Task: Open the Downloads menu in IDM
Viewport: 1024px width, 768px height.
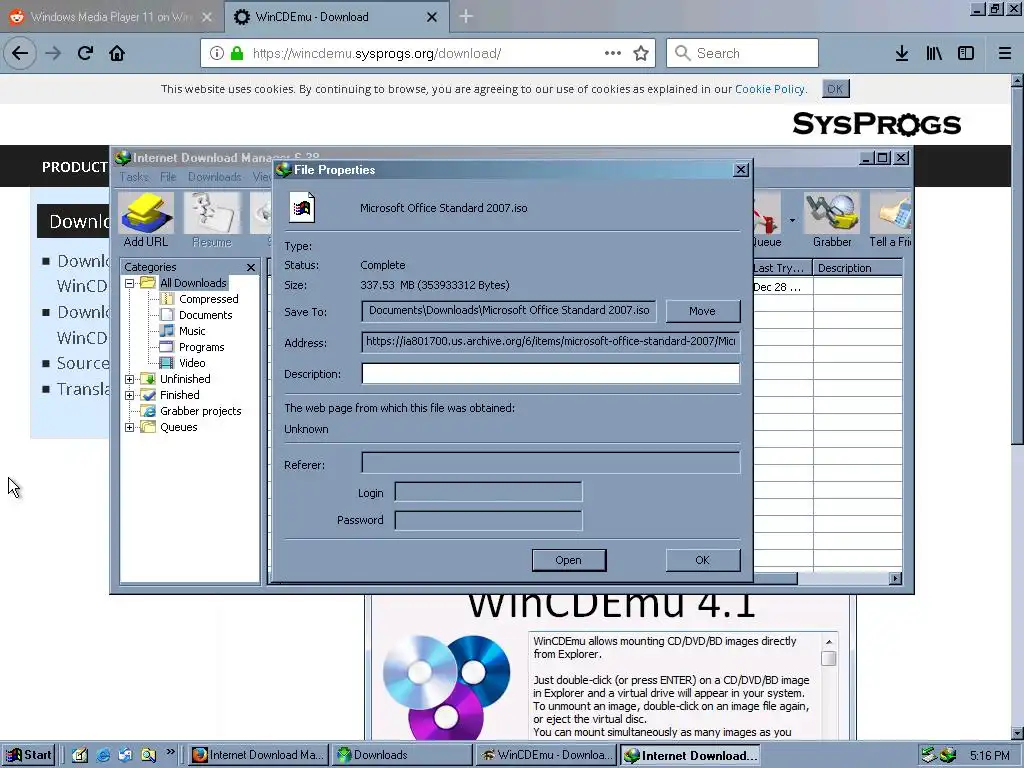Action: click(x=214, y=177)
